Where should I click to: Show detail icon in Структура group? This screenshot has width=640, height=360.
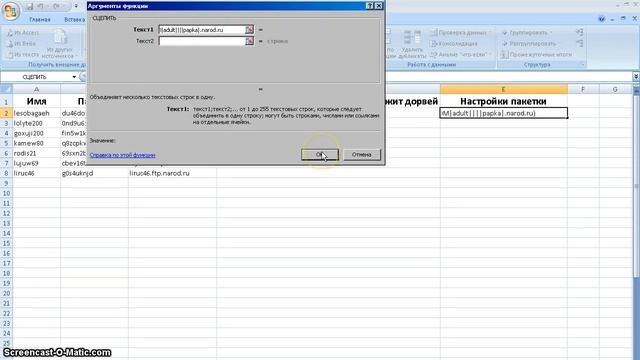click(580, 32)
